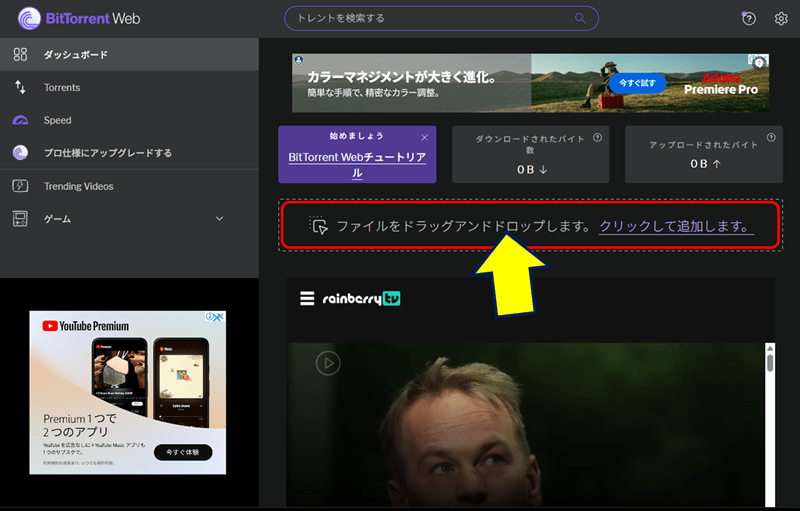Click the Torrents up-down arrows icon

click(20, 87)
